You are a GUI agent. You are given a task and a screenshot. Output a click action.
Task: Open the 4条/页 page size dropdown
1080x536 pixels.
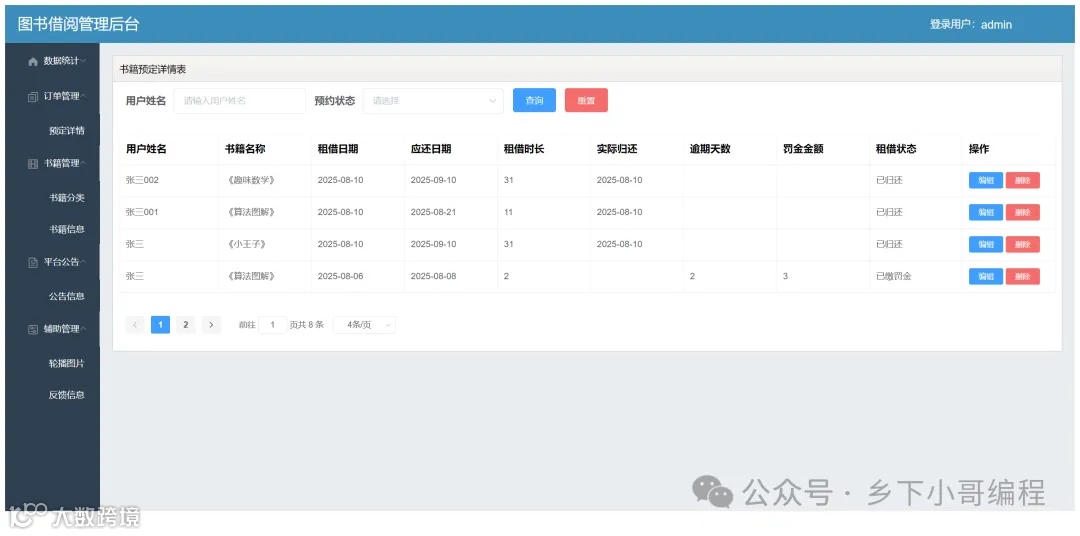(364, 324)
